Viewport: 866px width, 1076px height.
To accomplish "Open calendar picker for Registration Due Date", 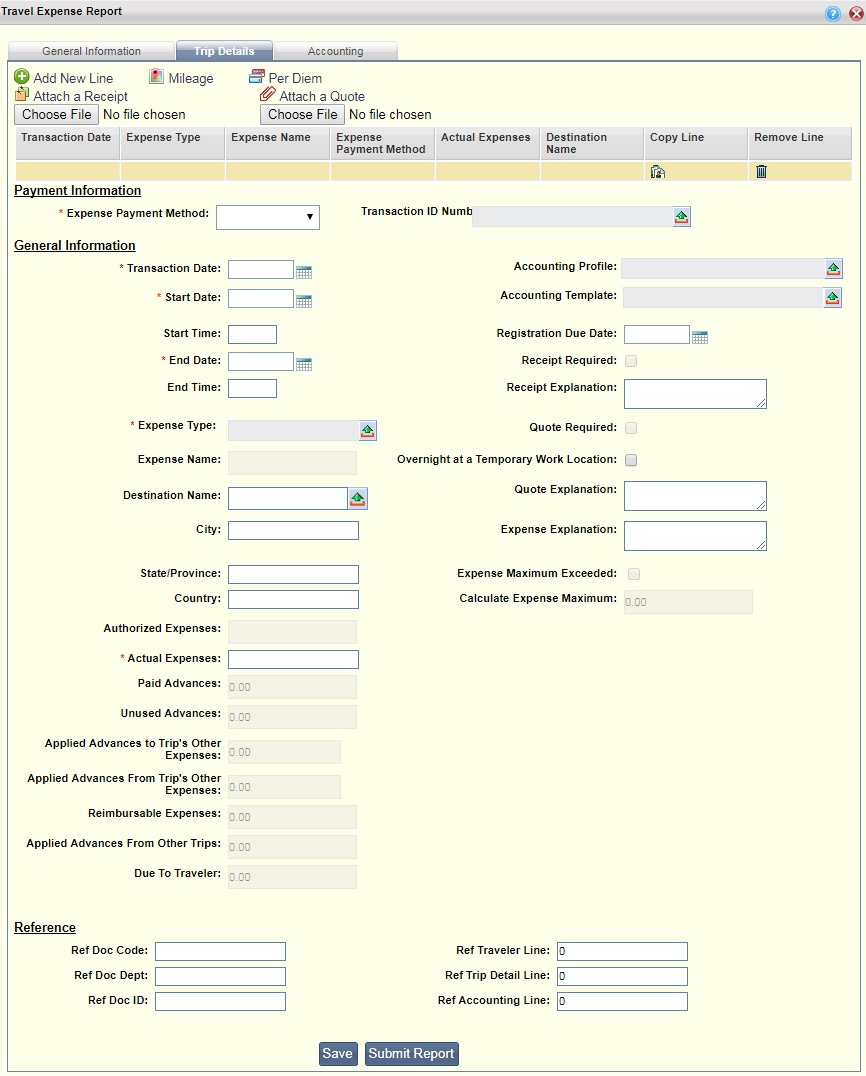I will [700, 337].
